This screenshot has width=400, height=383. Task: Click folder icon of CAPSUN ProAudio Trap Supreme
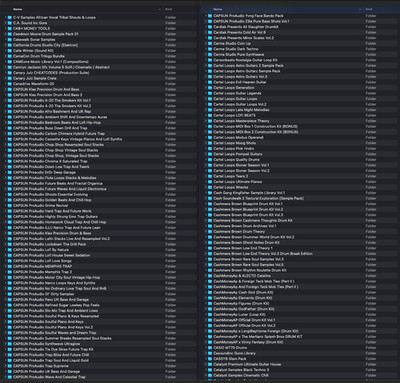click(x=10, y=366)
